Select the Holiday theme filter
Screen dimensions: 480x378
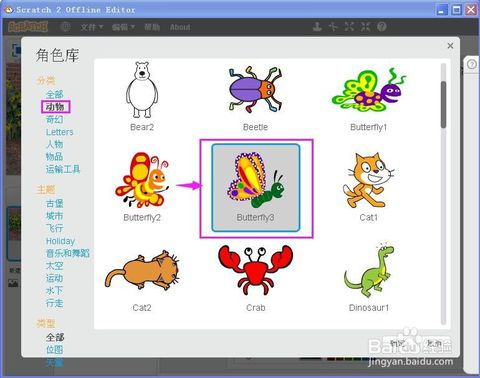click(60, 241)
